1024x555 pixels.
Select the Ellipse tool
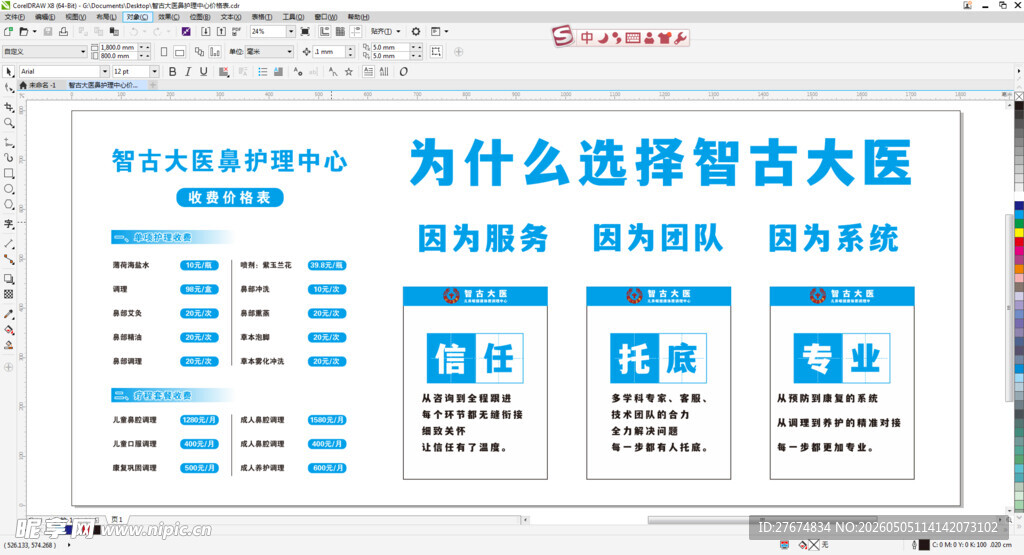coord(8,189)
